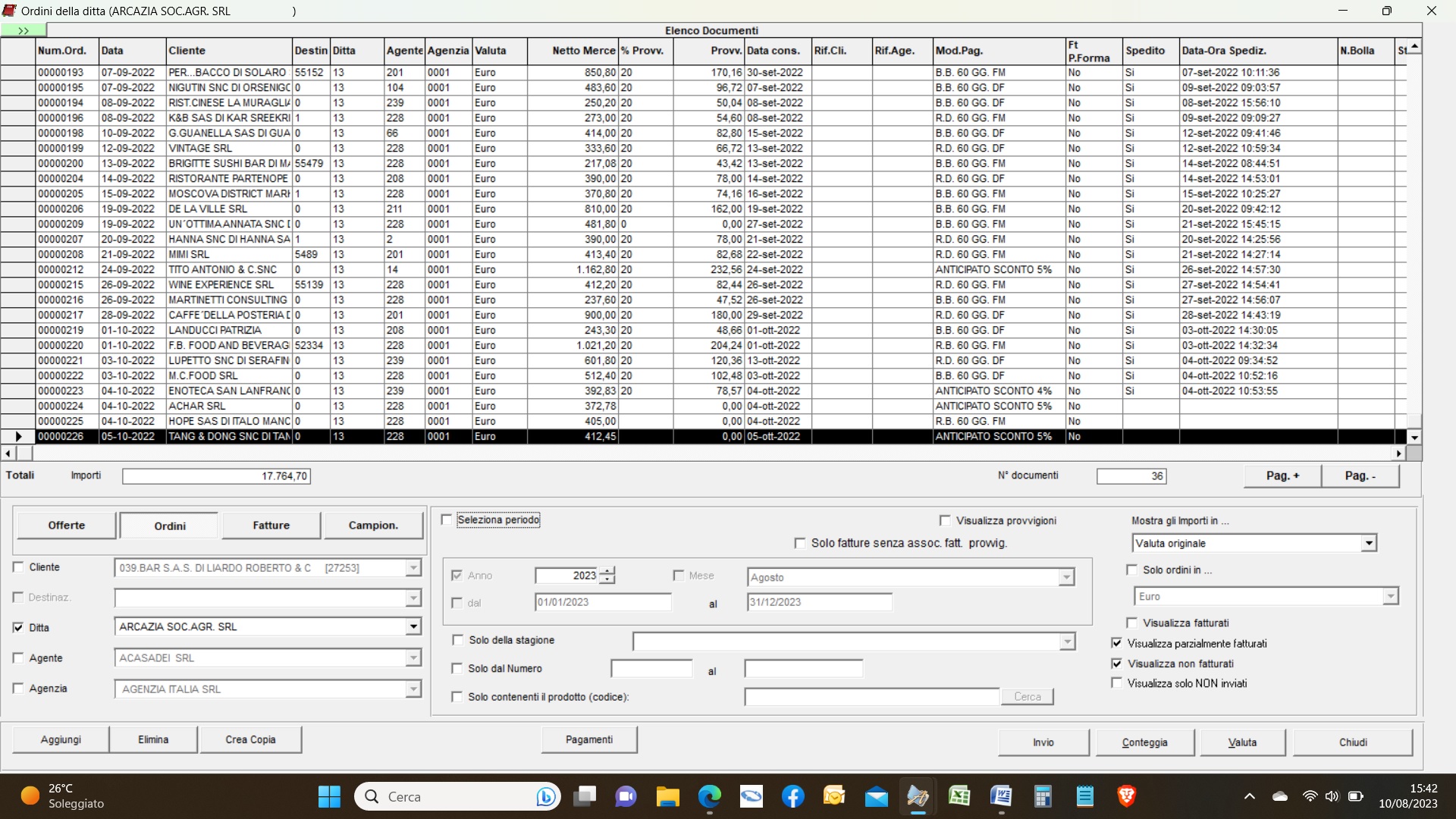This screenshot has width=1456, height=819.
Task: Open the weather widget showing 26°C
Action: (62, 796)
